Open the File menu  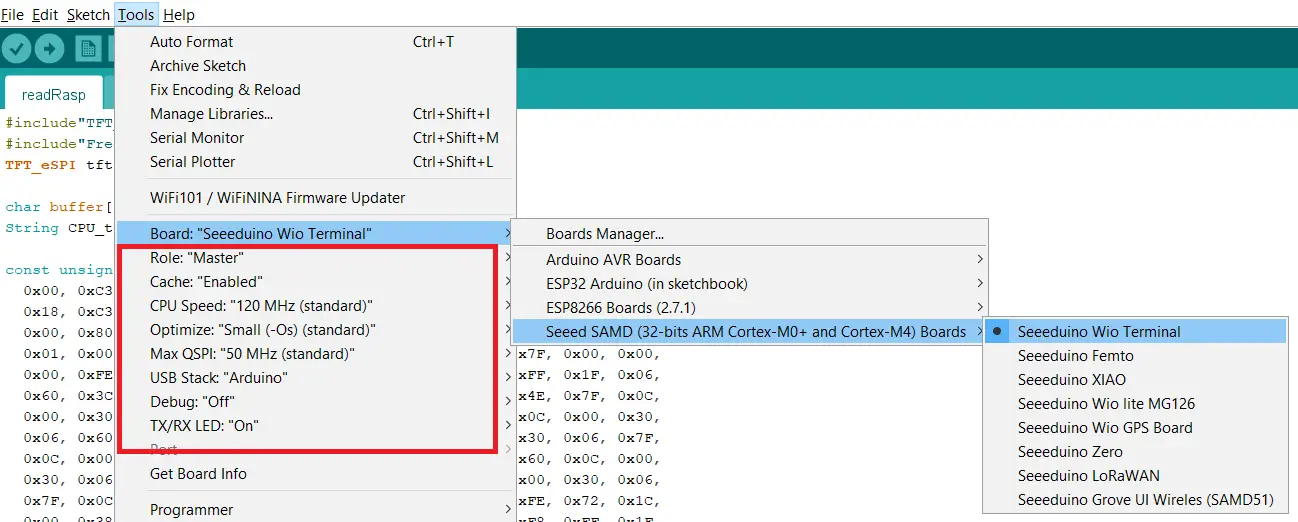[x=12, y=15]
